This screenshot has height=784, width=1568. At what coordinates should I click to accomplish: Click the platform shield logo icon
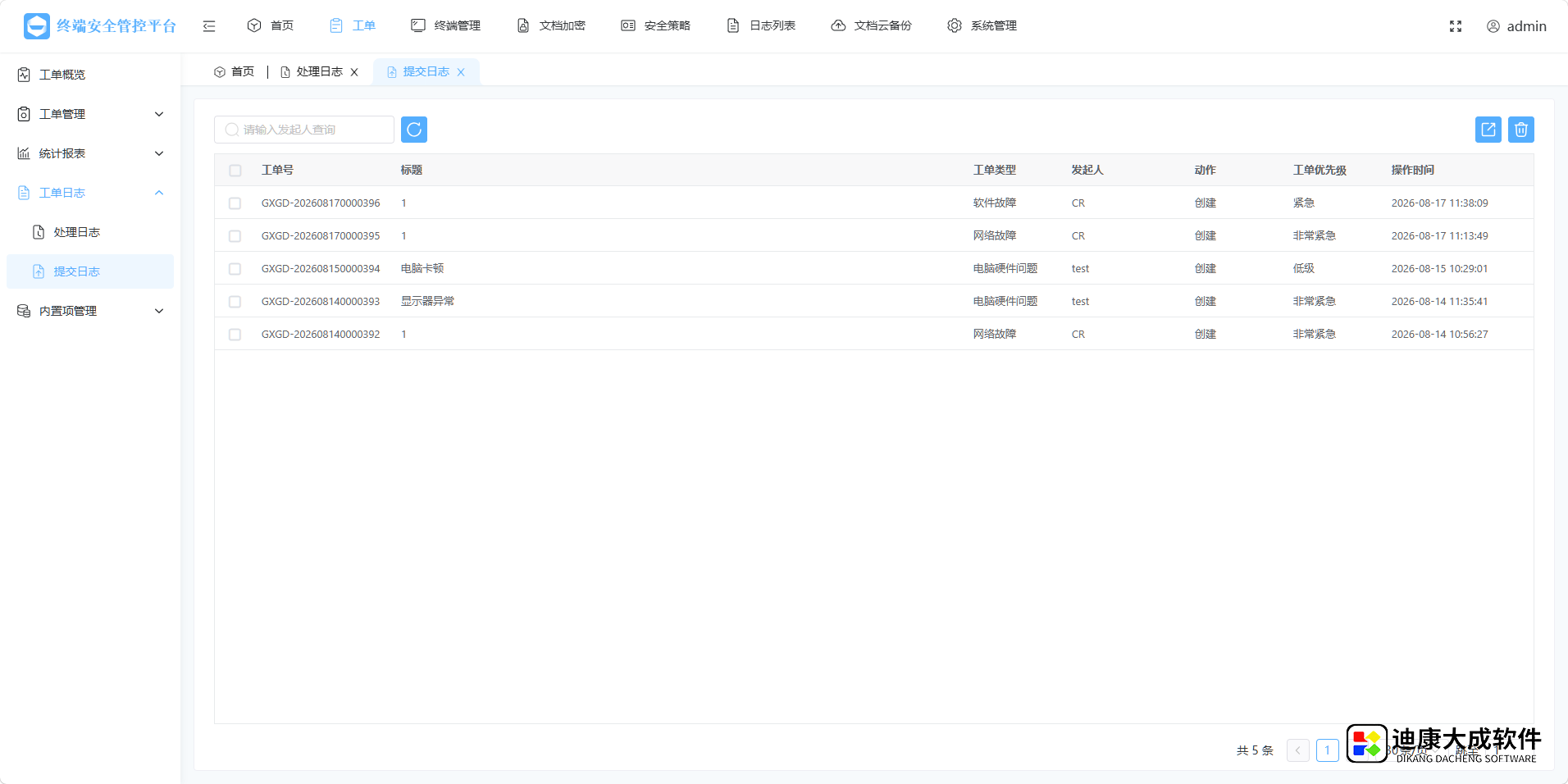37,26
